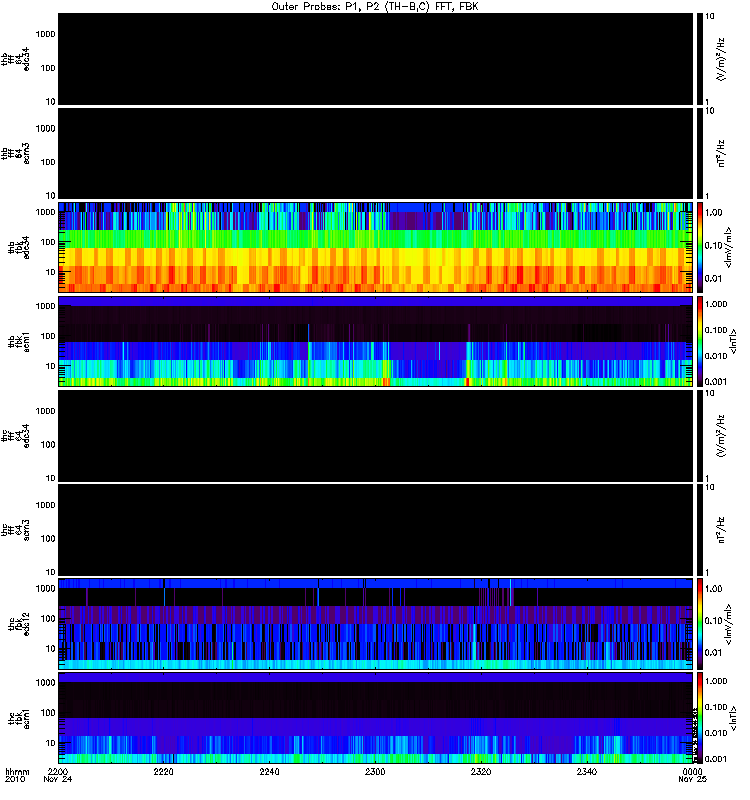
Task: Click the 'Nov 25' date label
Action: [x=692, y=779]
